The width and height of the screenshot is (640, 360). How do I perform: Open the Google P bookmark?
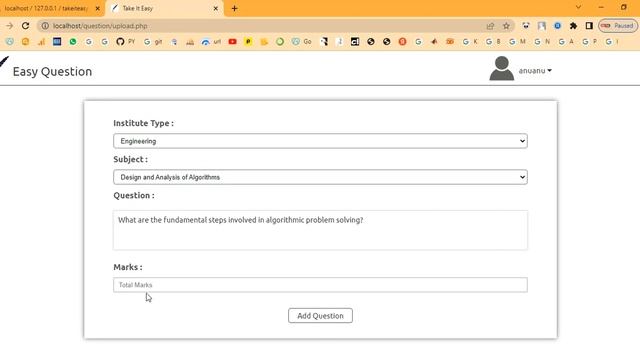tap(589, 42)
